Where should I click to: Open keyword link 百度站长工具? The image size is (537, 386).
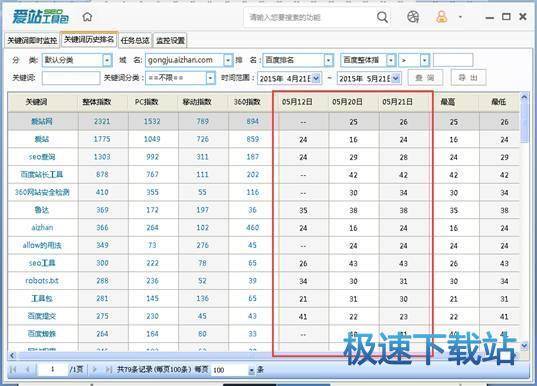coord(42,174)
